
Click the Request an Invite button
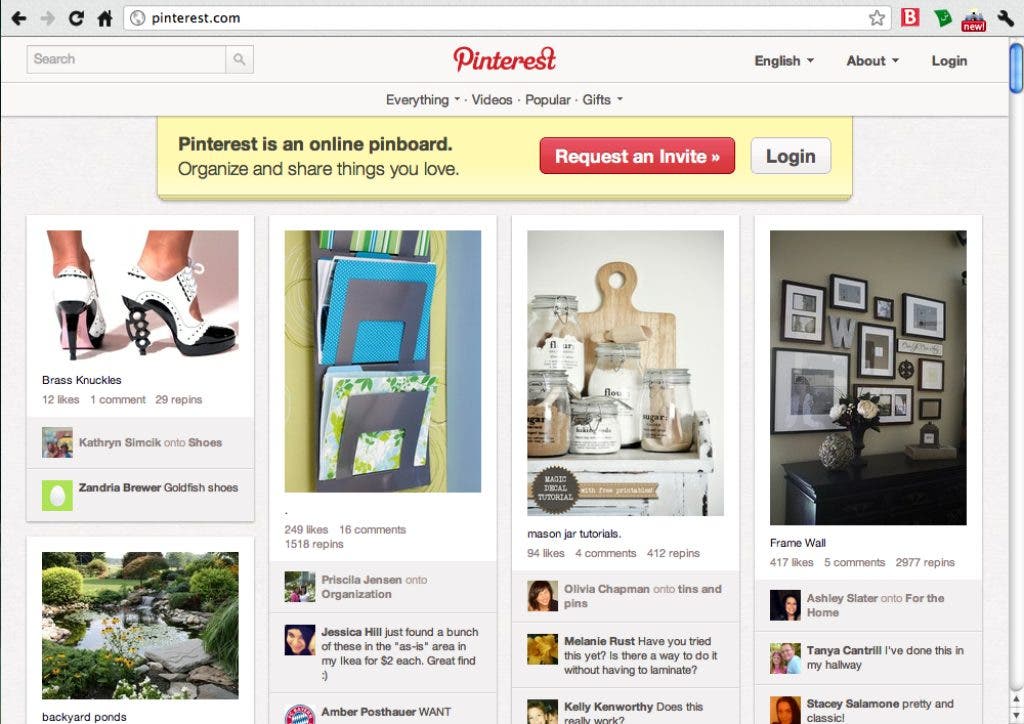637,156
